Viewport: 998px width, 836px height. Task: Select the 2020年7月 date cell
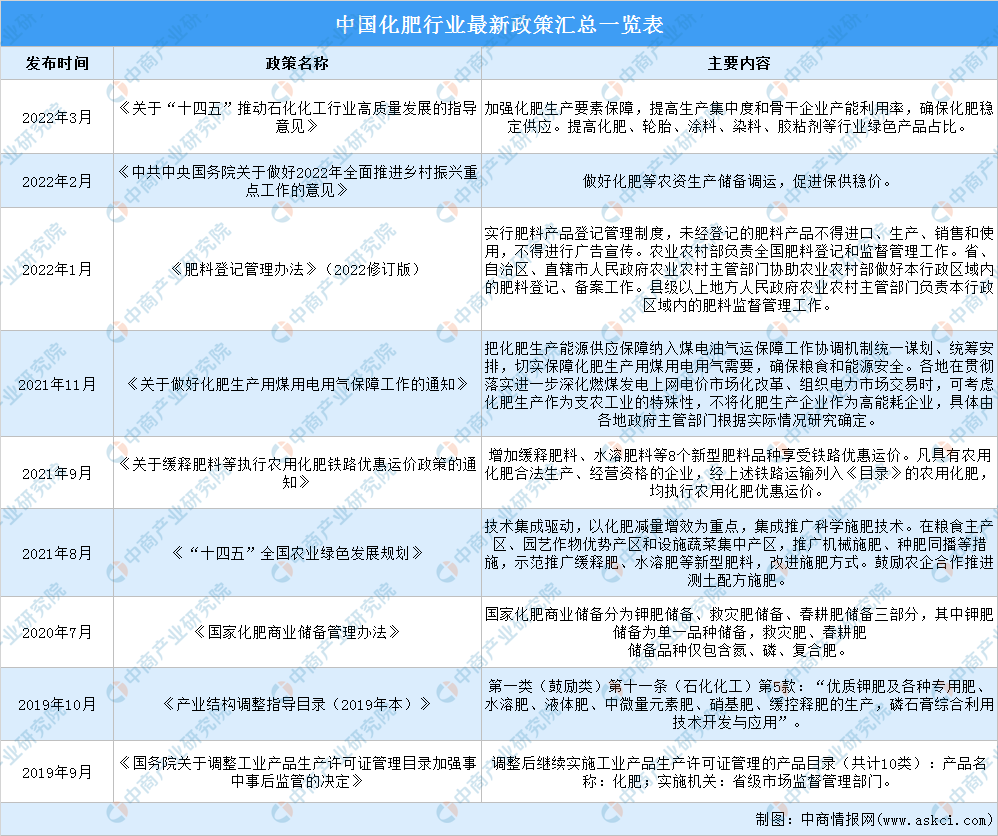pyautogui.click(x=57, y=632)
